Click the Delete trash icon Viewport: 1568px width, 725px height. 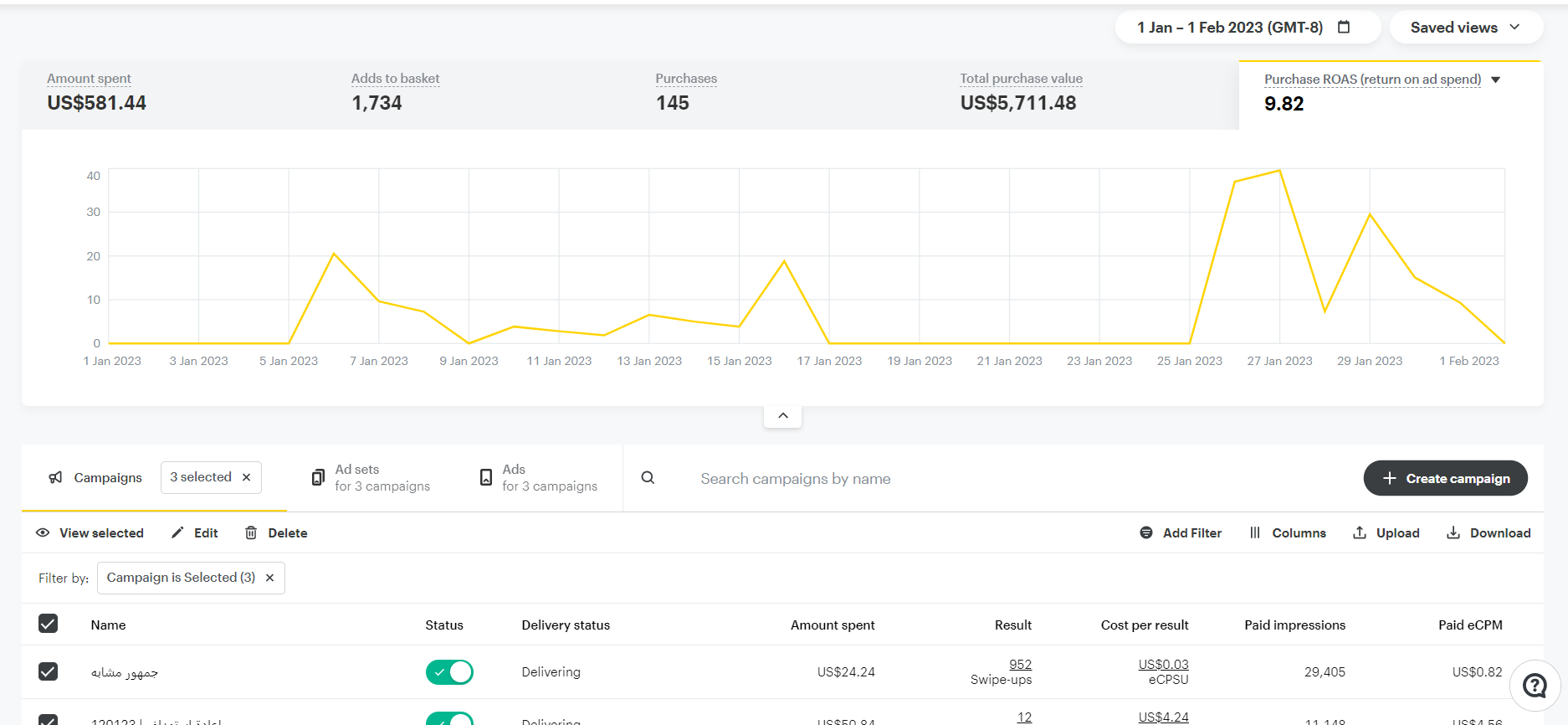(251, 533)
